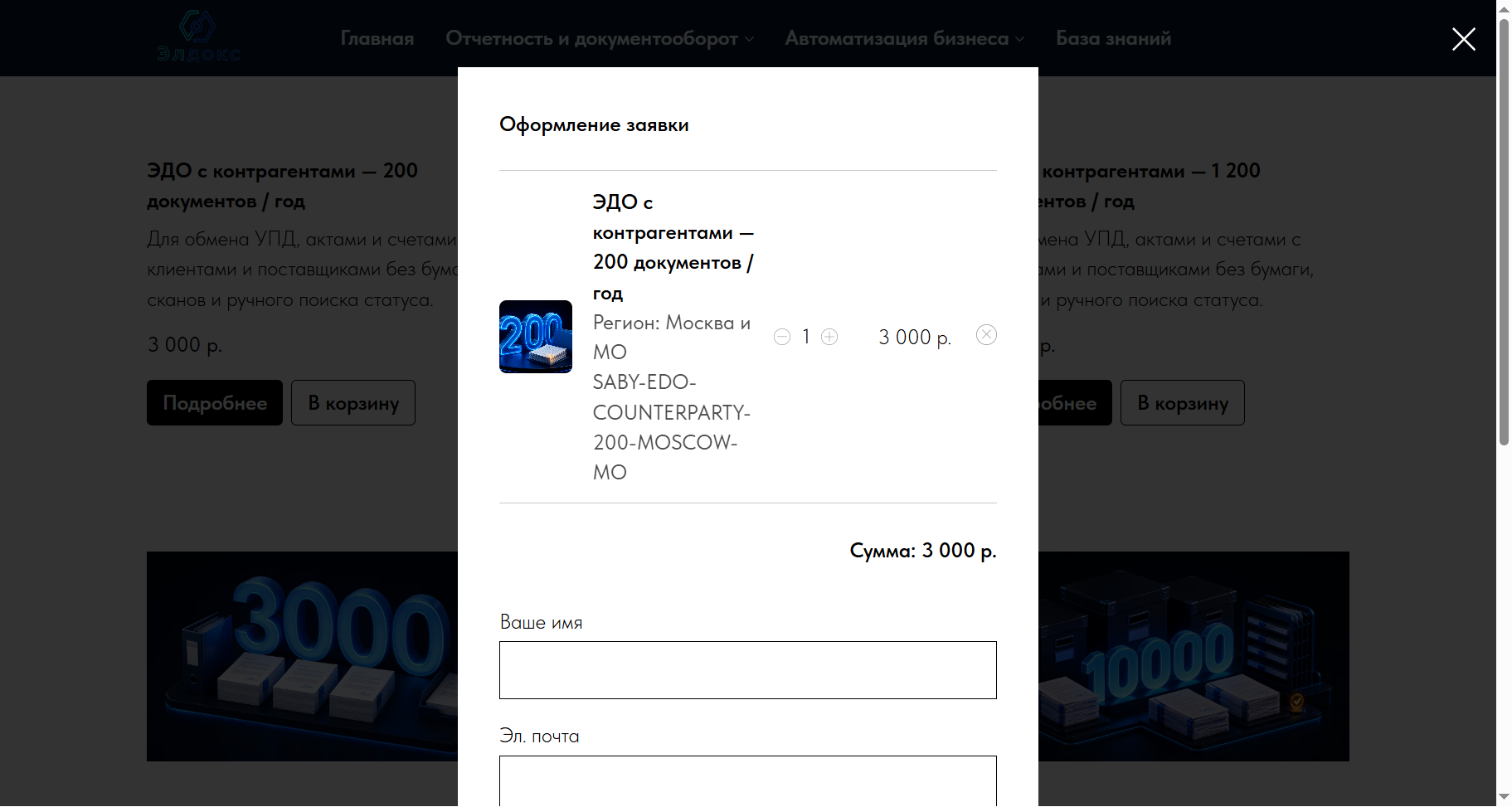Close the order popup with the X

click(1464, 39)
